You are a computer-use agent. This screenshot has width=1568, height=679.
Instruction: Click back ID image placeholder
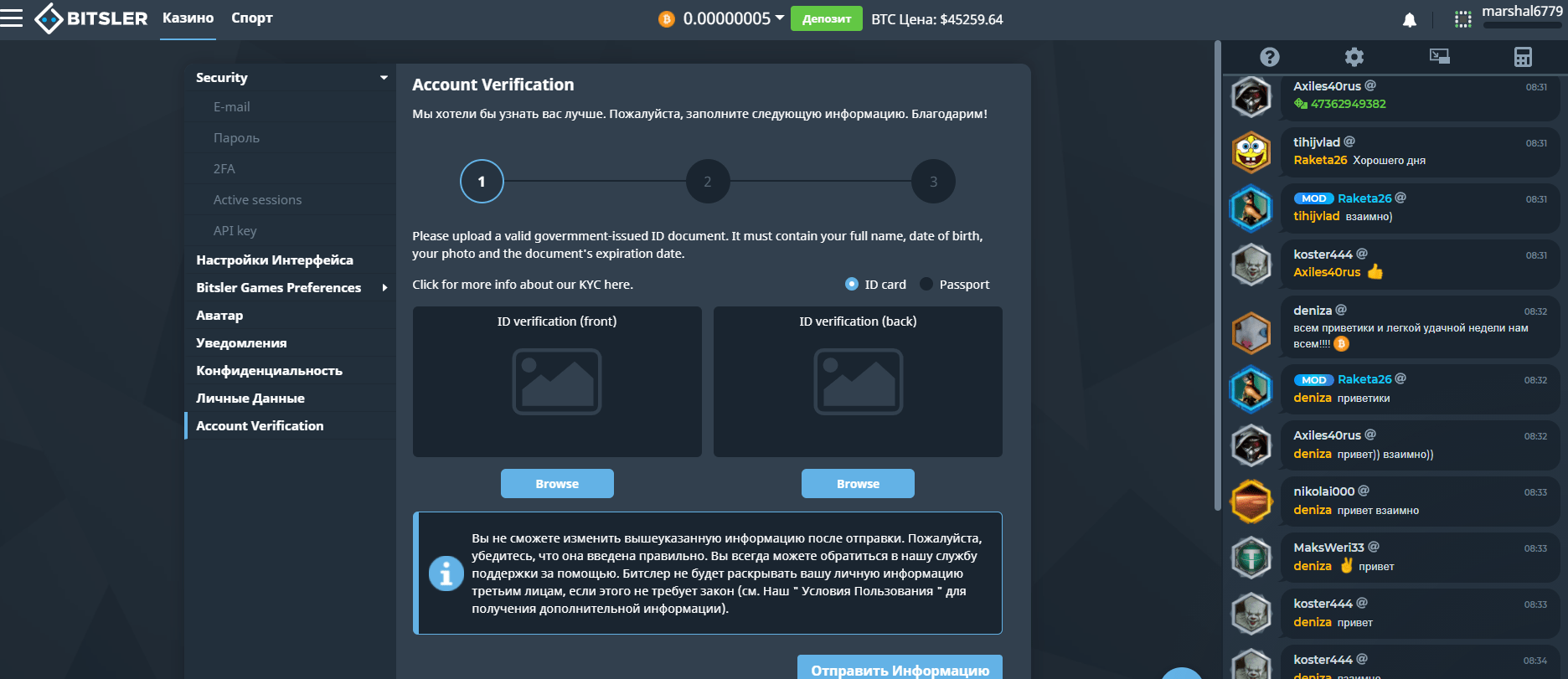point(859,382)
